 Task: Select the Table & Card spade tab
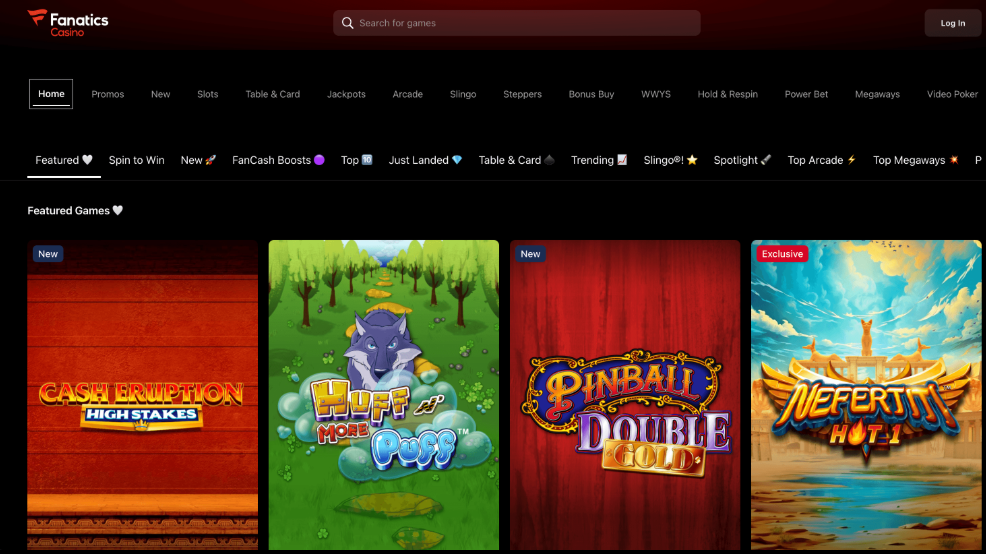(x=516, y=160)
